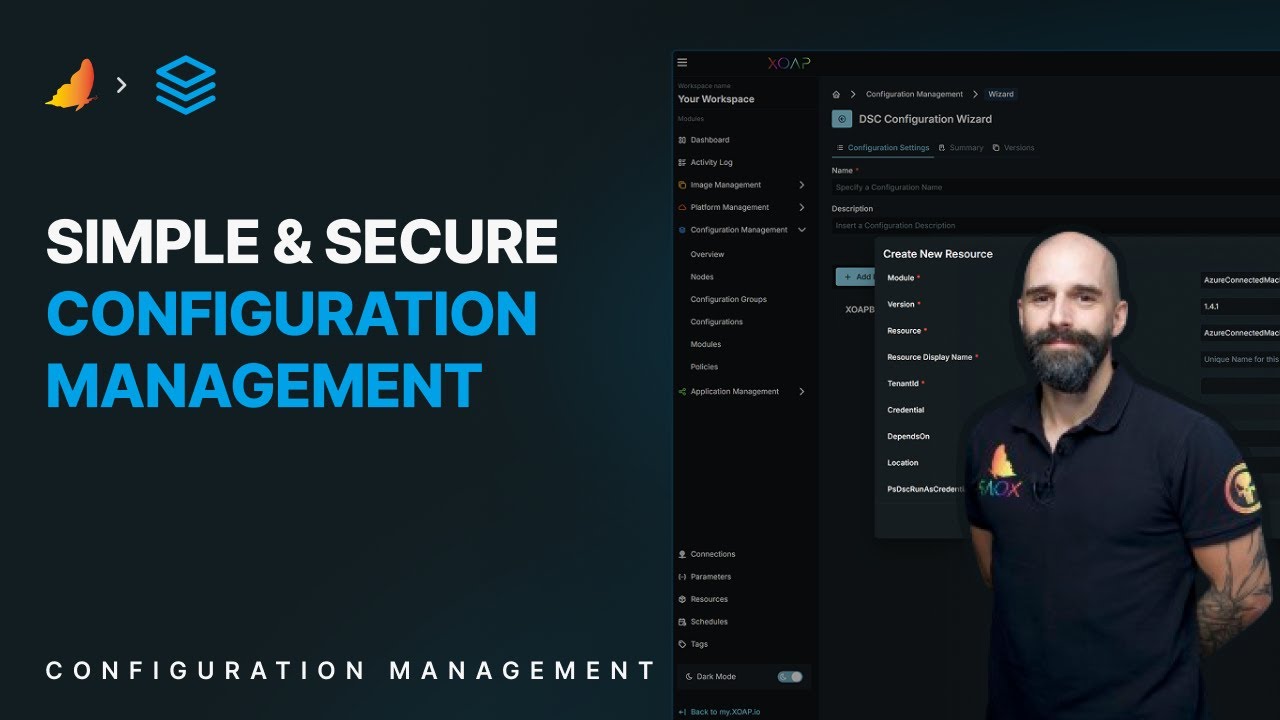
Task: Click the TenantId input field
Action: tap(1240, 385)
